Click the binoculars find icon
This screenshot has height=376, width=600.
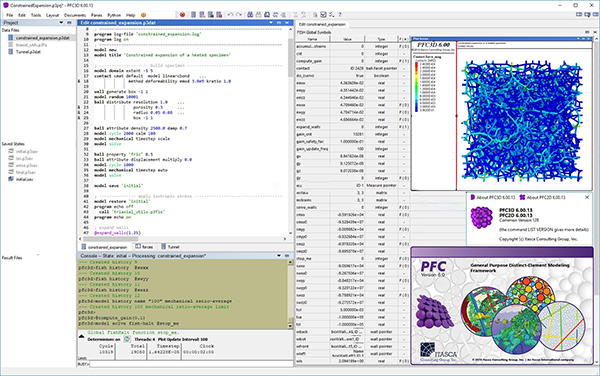tap(250, 15)
